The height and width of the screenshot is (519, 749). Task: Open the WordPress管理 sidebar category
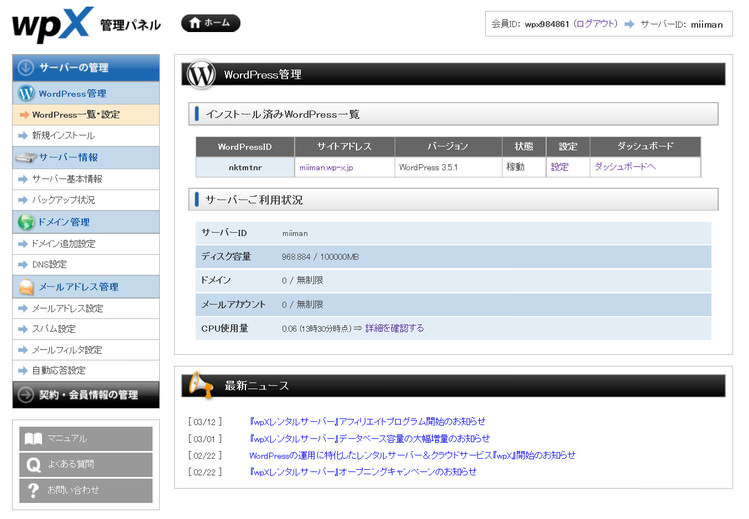(86, 93)
